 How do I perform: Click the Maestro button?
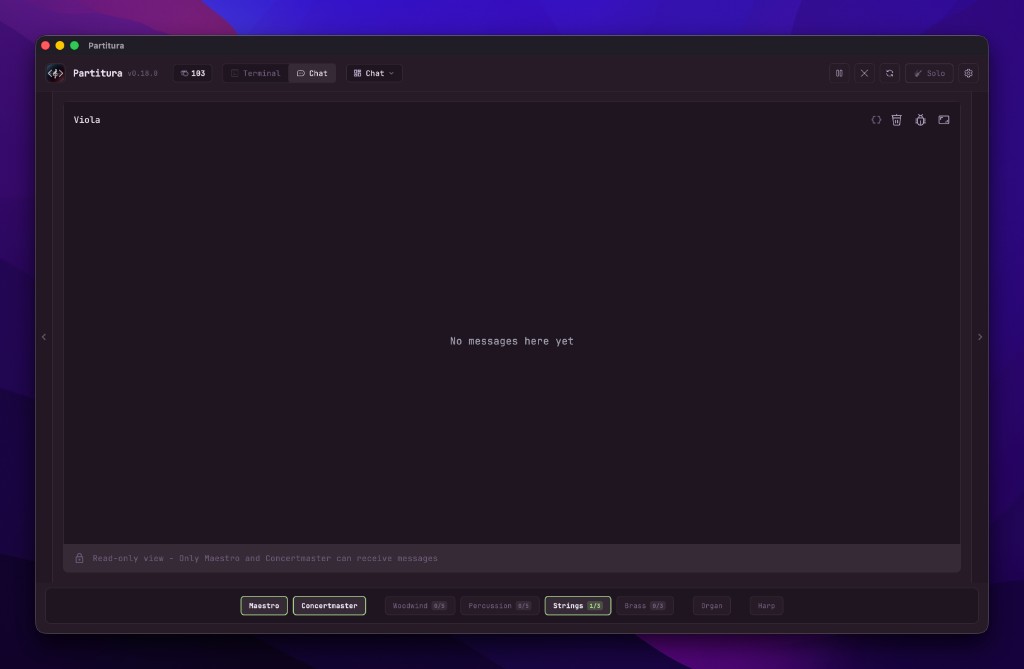pyautogui.click(x=264, y=606)
